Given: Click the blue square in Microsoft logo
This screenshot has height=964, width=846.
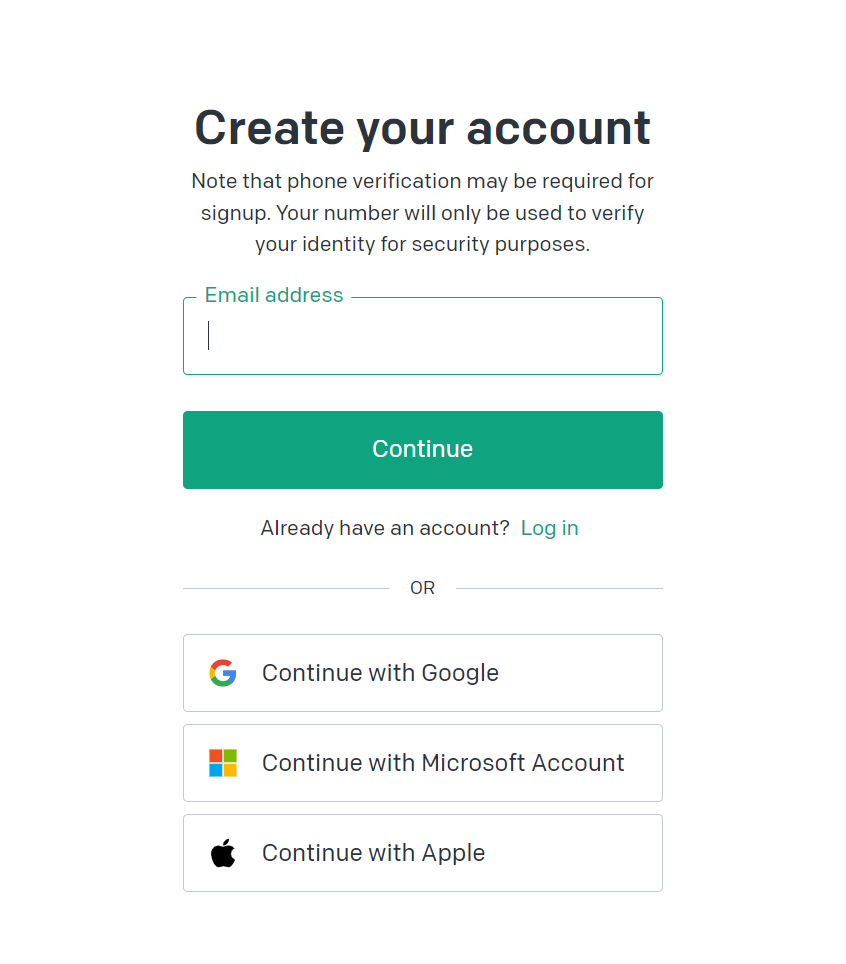Looking at the screenshot, I should point(216,768).
